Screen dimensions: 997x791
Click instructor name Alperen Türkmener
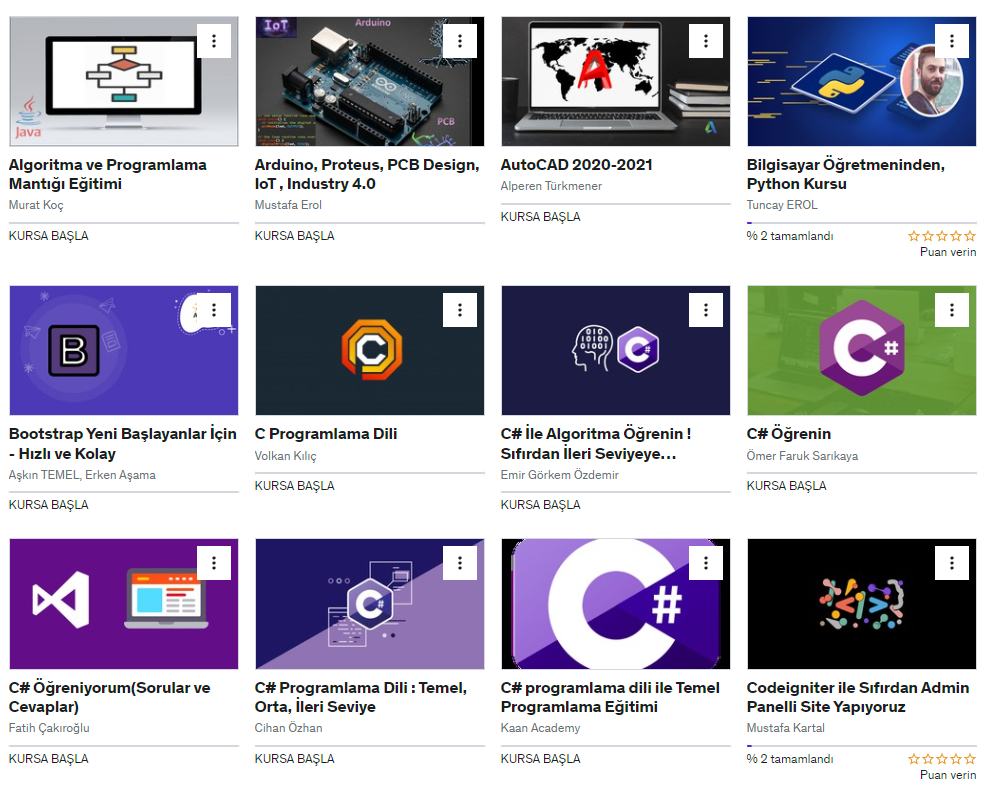tap(551, 186)
